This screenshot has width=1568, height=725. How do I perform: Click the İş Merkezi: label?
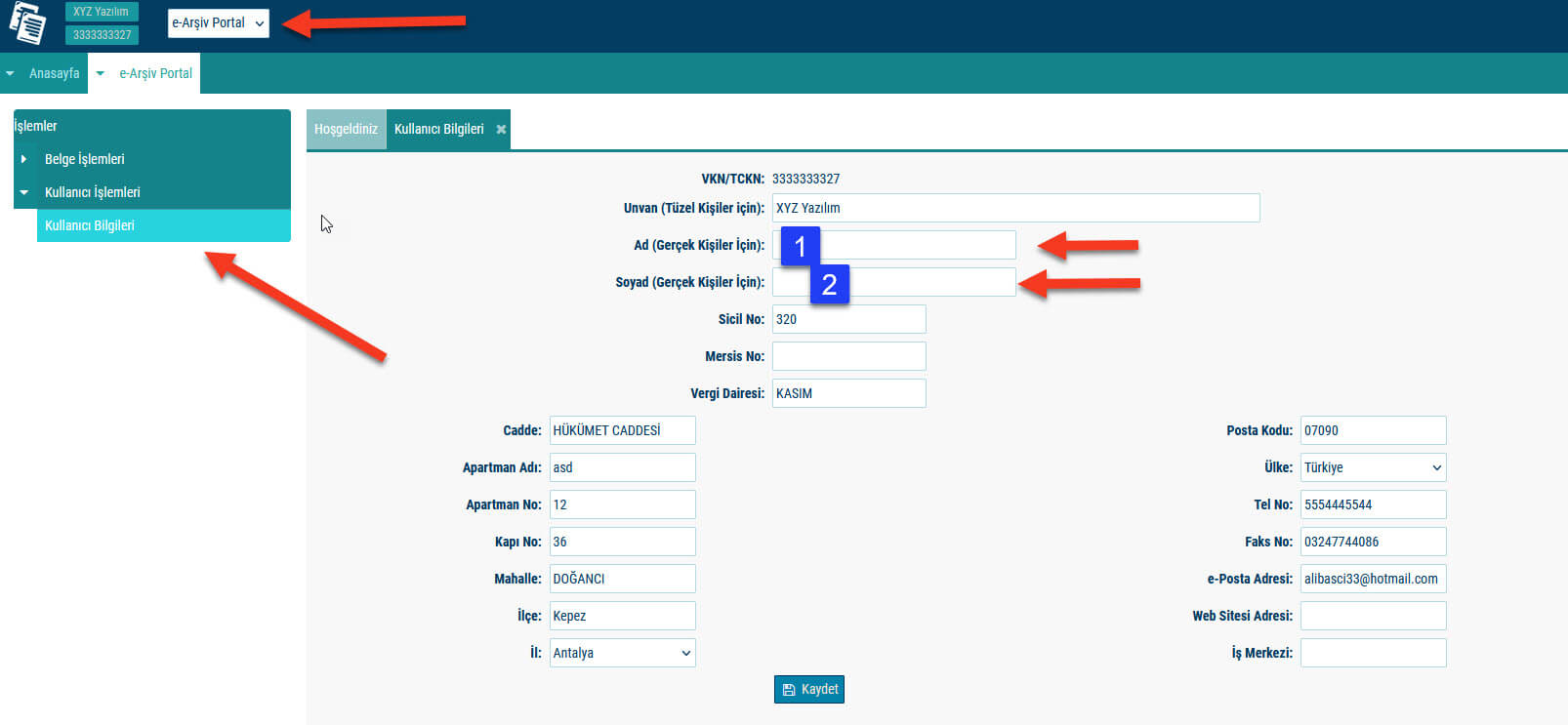point(1261,653)
